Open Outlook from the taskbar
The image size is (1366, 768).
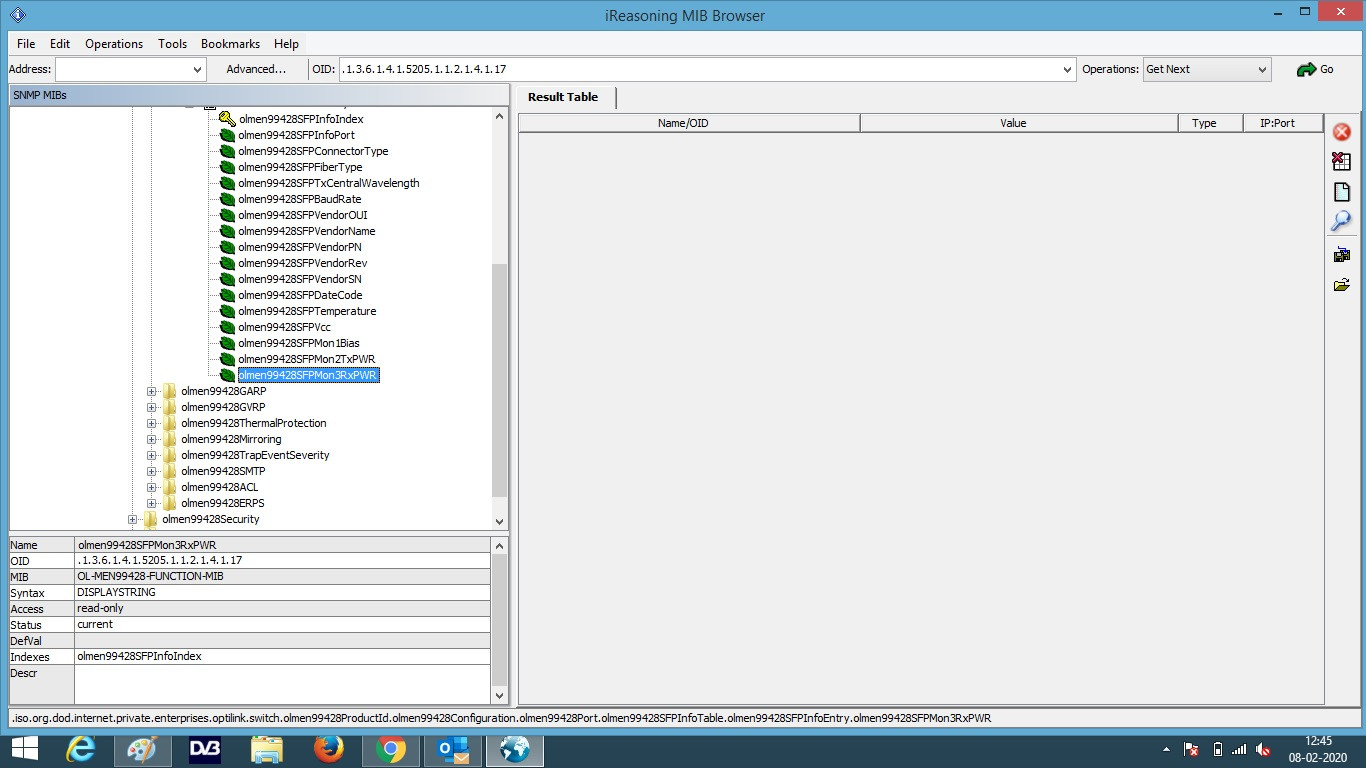pos(453,750)
